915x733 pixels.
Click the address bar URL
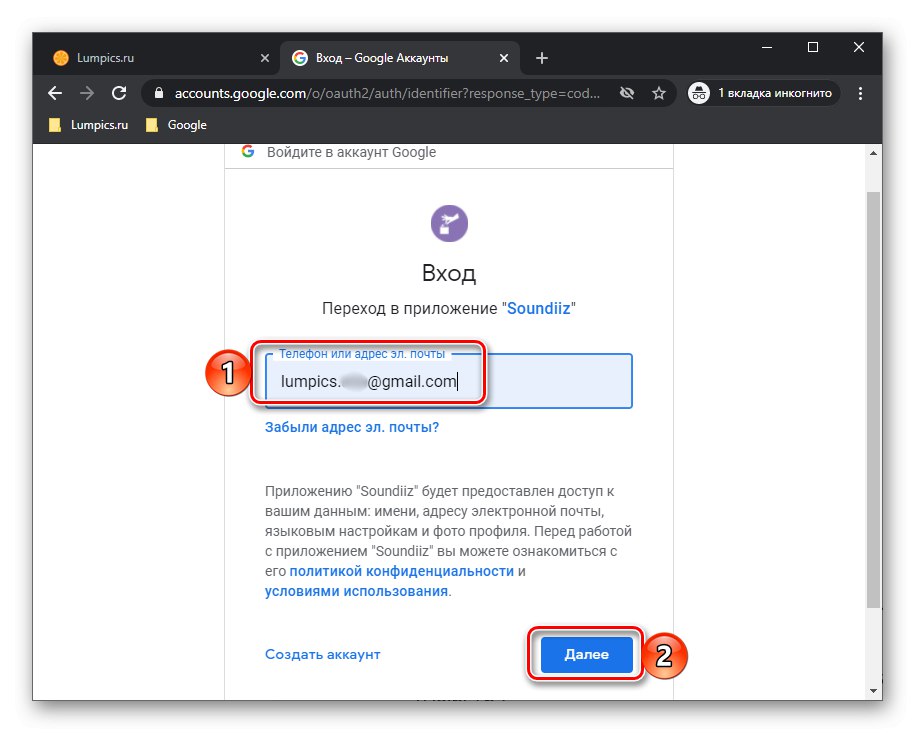pyautogui.click(x=387, y=93)
